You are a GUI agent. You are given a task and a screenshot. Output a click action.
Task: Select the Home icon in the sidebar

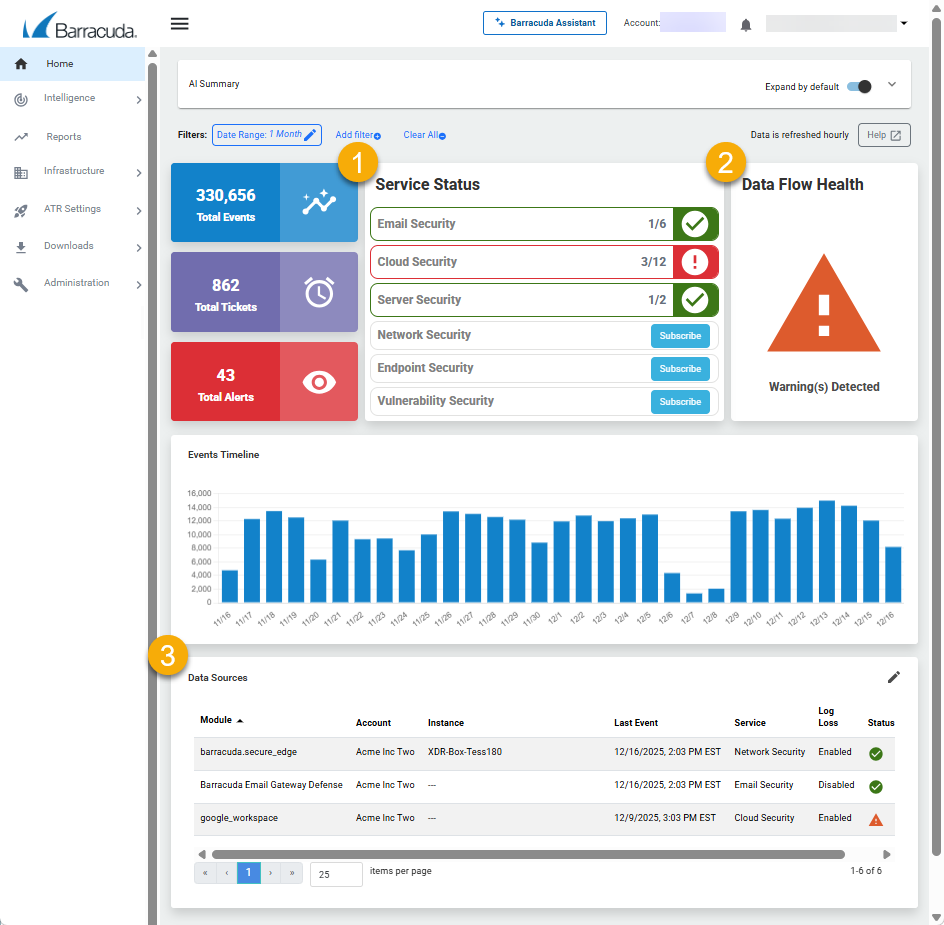20,63
